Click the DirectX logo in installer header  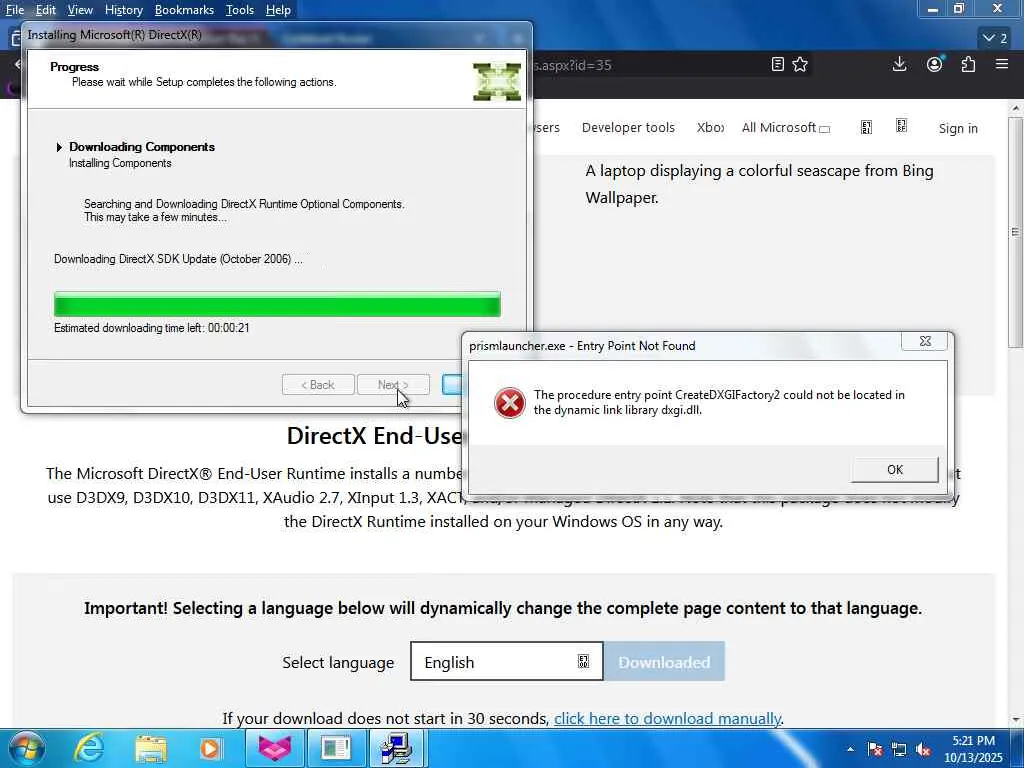(497, 82)
